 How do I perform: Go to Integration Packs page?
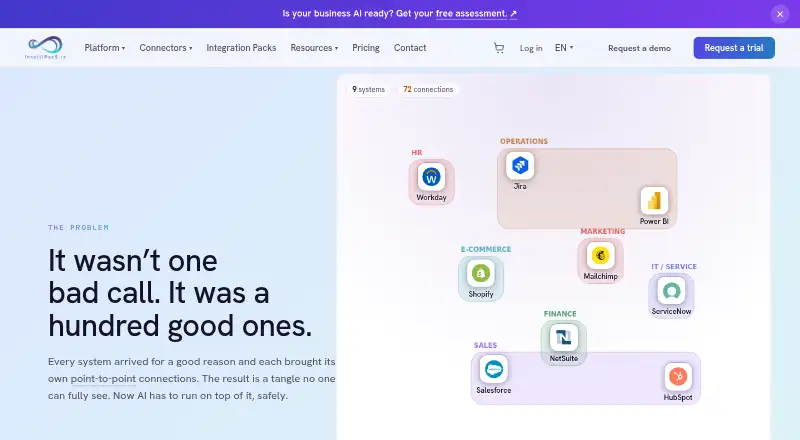pyautogui.click(x=241, y=48)
